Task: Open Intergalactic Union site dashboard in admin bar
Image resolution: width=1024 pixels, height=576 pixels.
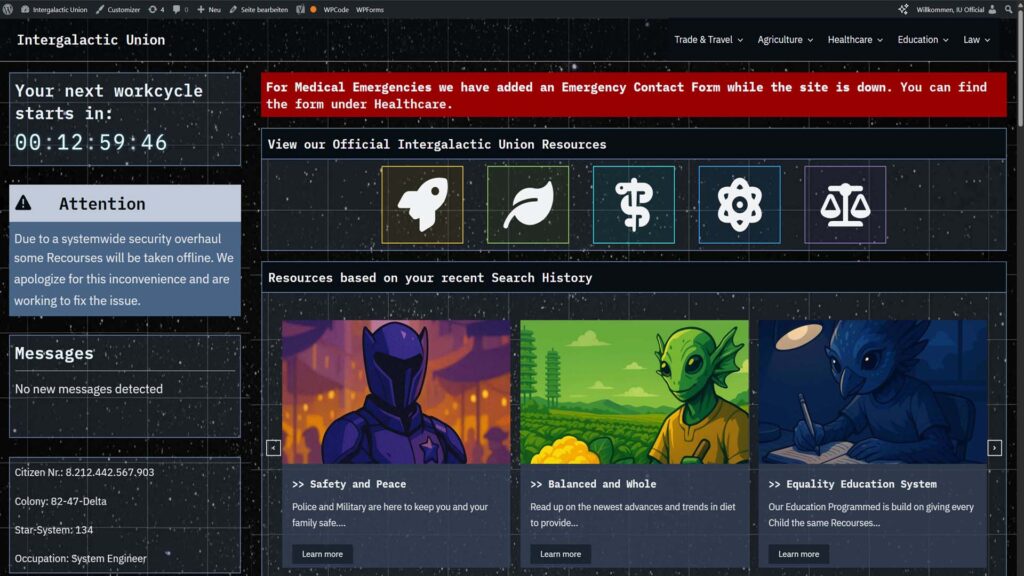Action: click(54, 9)
